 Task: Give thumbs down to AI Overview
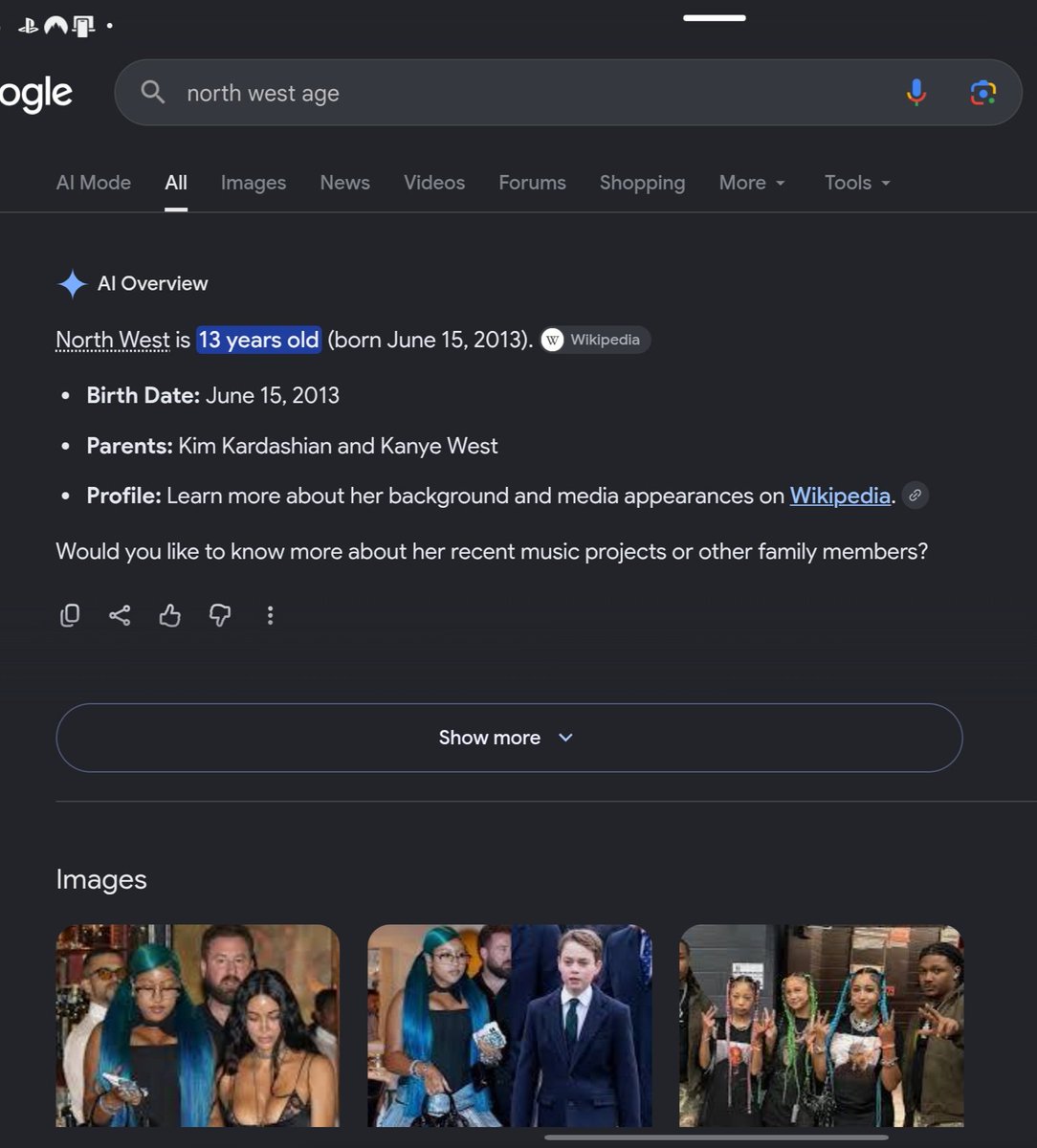click(220, 615)
